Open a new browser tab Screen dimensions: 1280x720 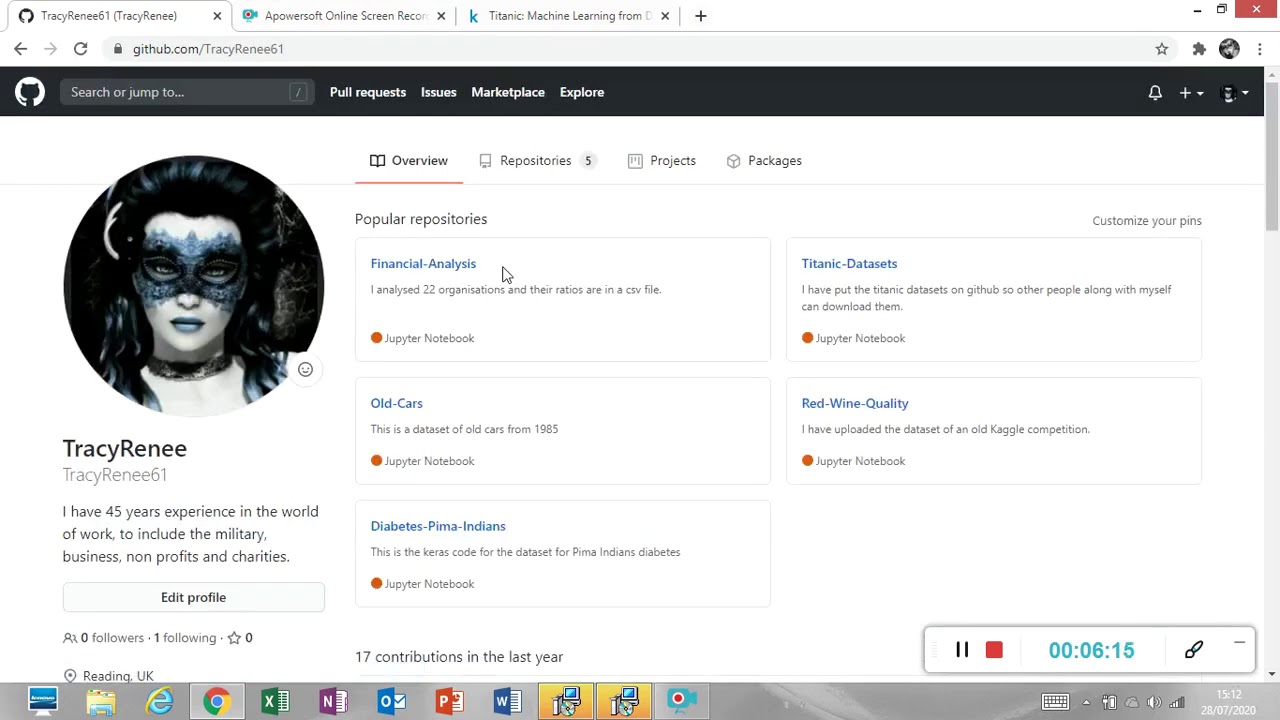(x=700, y=16)
